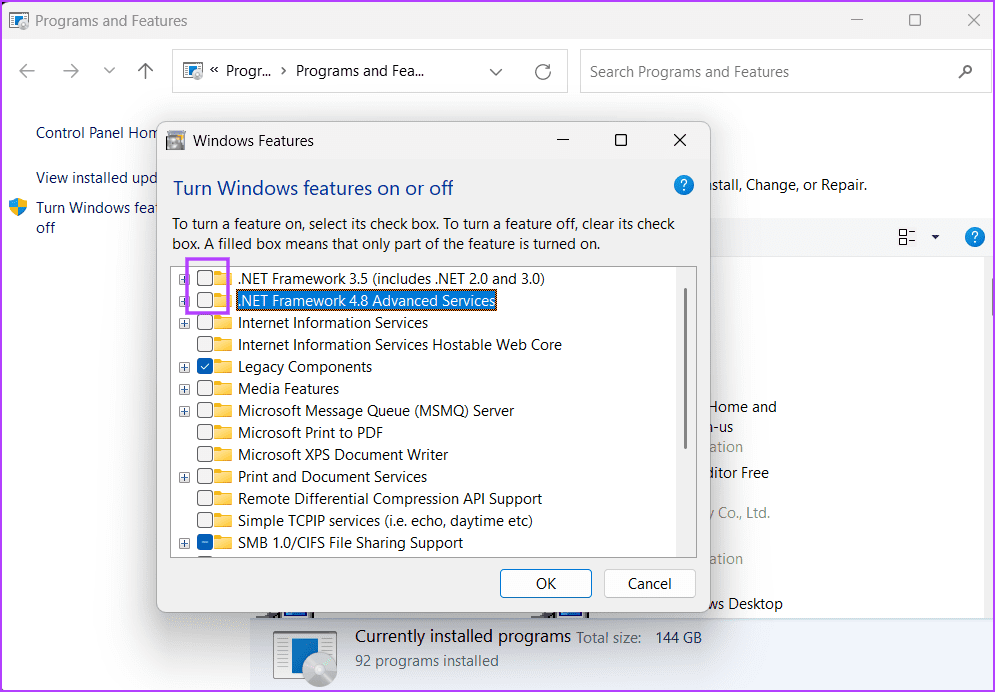The height and width of the screenshot is (692, 995).
Task: Select Remote Differential Compression API Support label
Action: pos(390,499)
